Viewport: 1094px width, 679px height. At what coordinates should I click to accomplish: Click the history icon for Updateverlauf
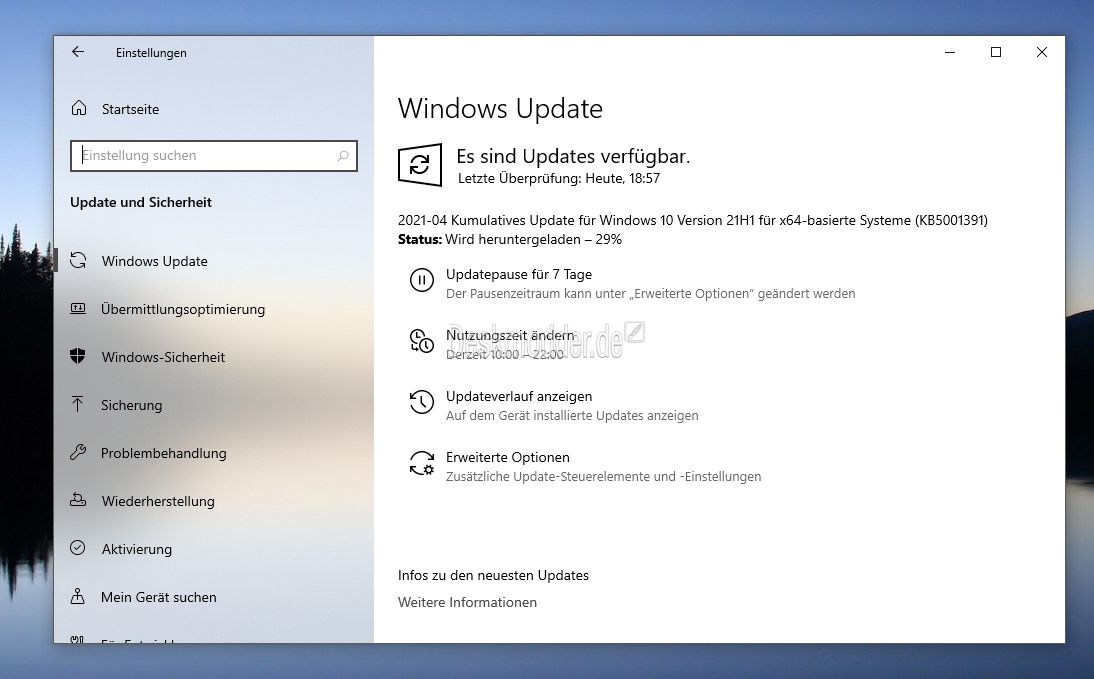[421, 402]
